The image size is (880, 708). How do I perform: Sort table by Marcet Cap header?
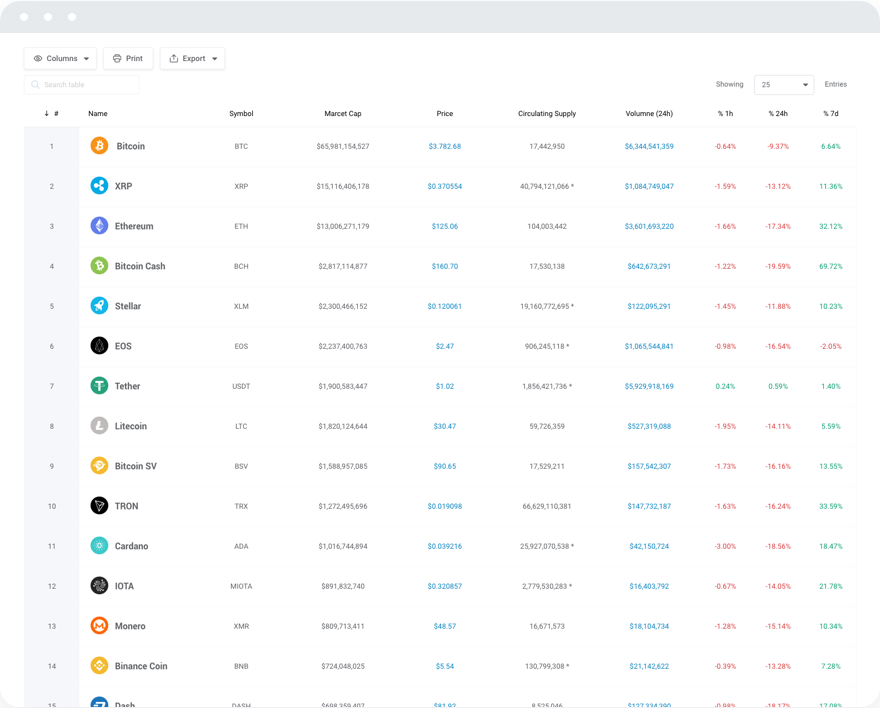click(x=343, y=114)
